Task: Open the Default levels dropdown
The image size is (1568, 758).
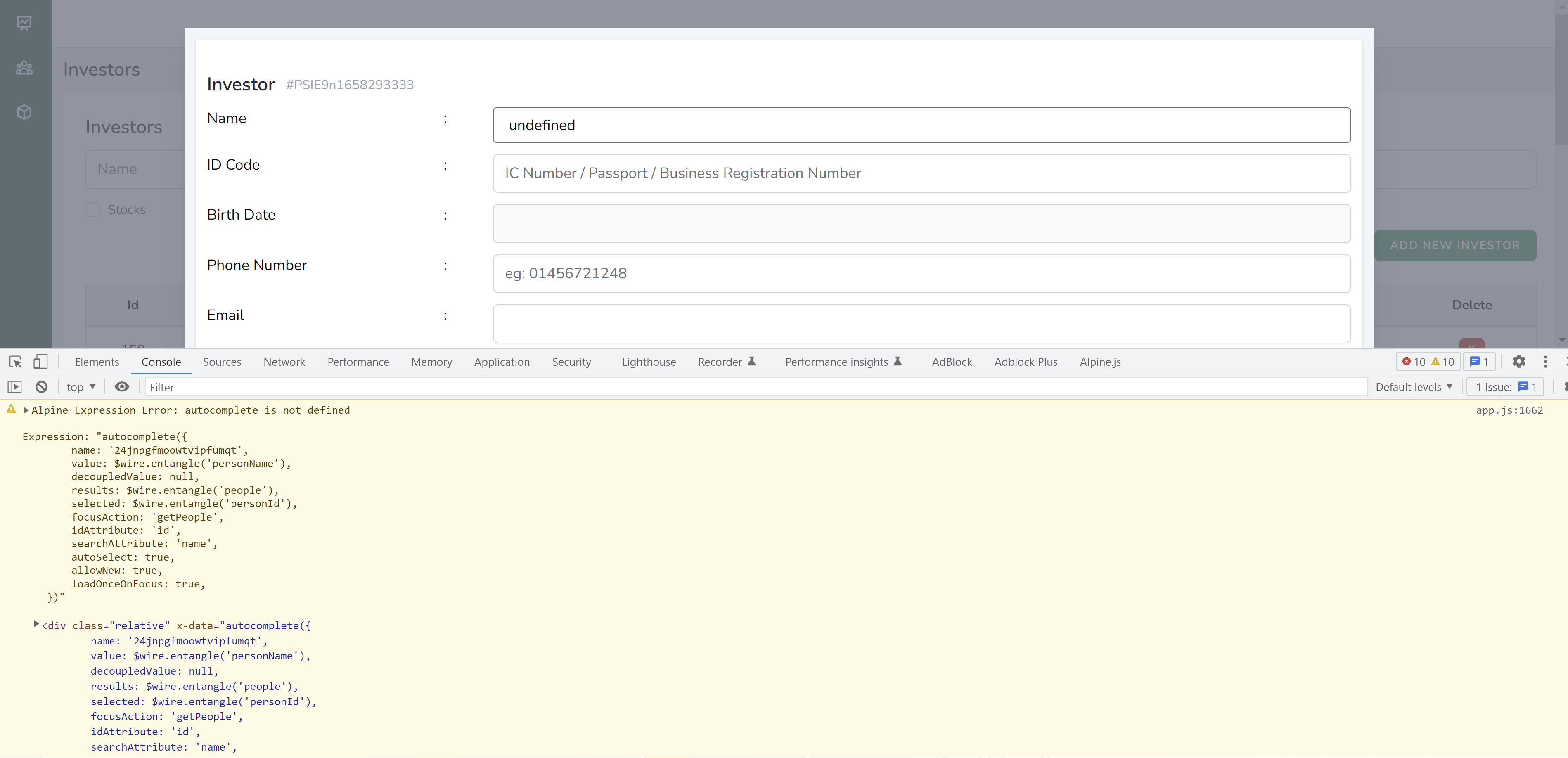Action: pyautogui.click(x=1414, y=386)
